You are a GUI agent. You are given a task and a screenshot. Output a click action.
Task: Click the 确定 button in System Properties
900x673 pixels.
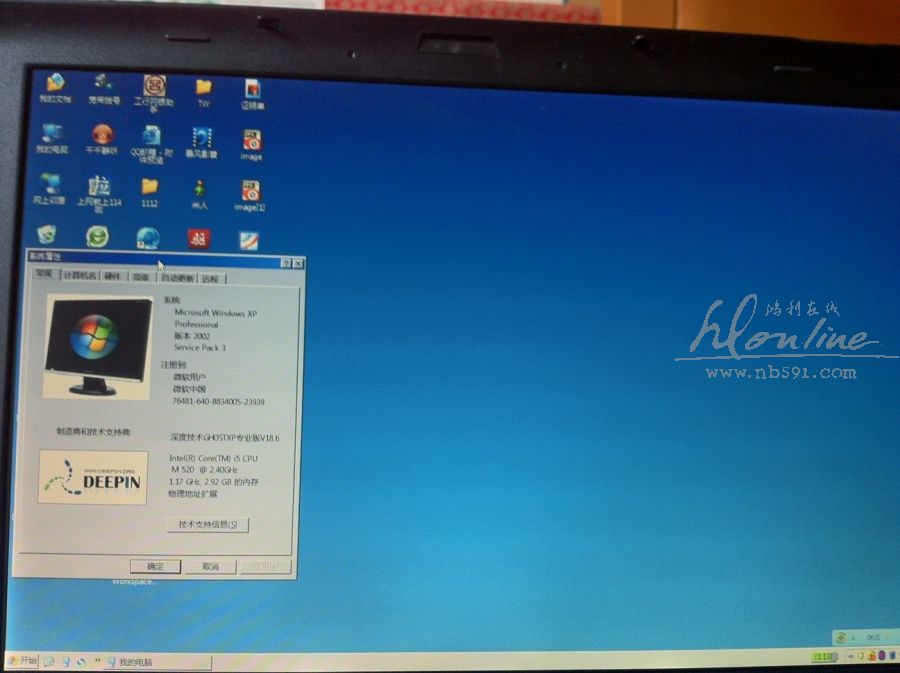pos(155,566)
